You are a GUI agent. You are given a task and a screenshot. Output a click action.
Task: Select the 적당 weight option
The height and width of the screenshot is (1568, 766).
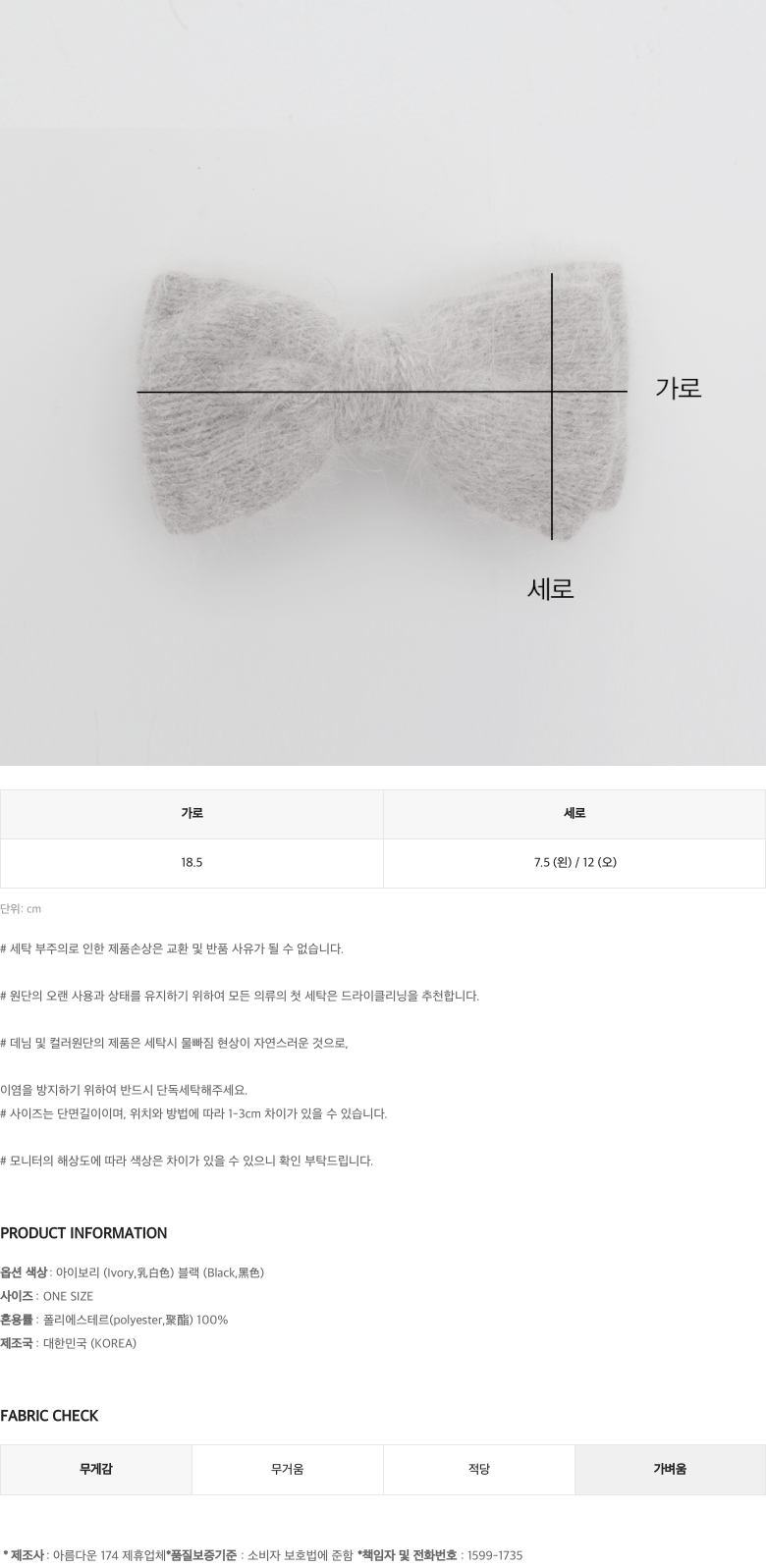click(479, 1470)
